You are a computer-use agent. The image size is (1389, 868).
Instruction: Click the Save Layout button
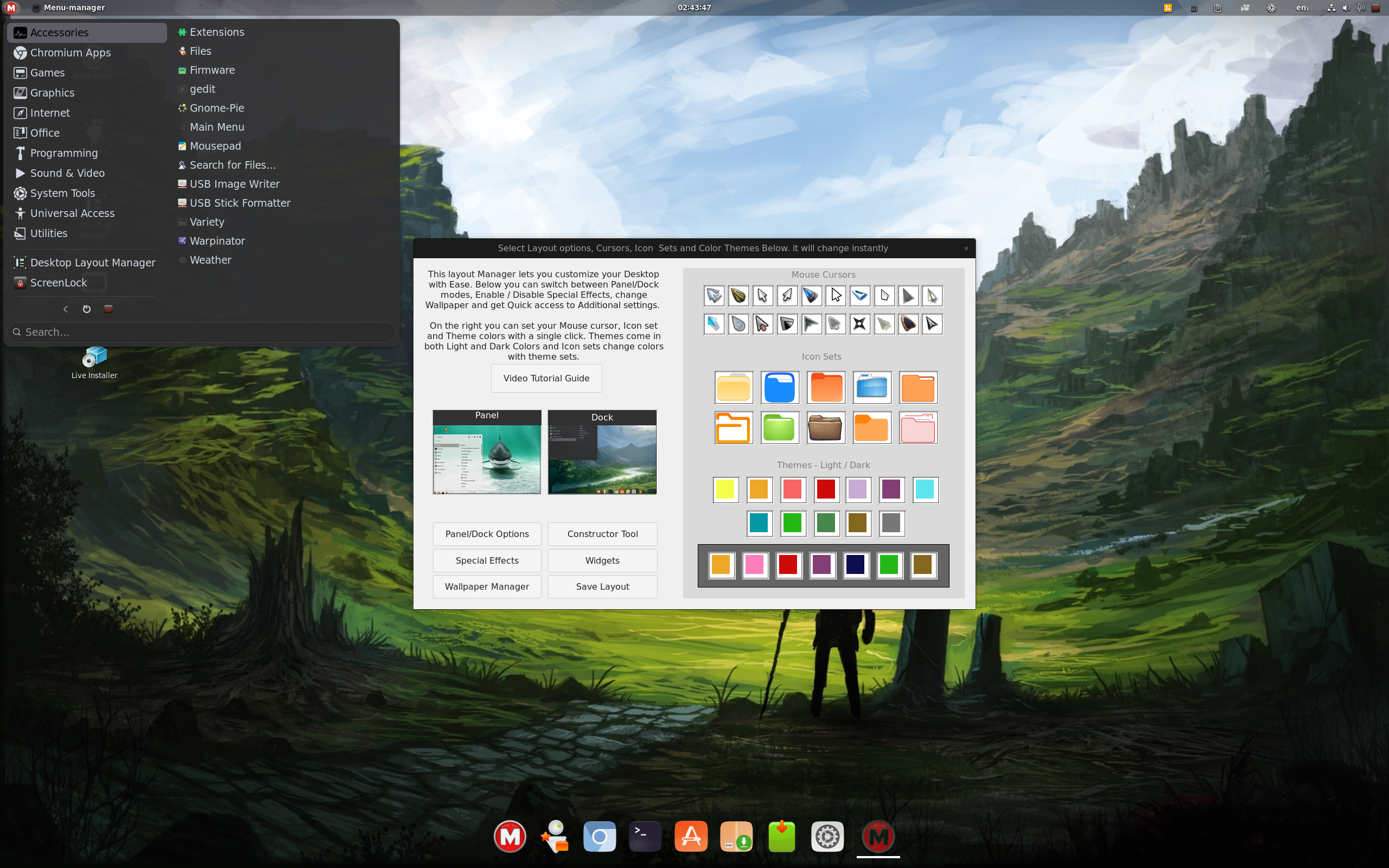(x=603, y=586)
